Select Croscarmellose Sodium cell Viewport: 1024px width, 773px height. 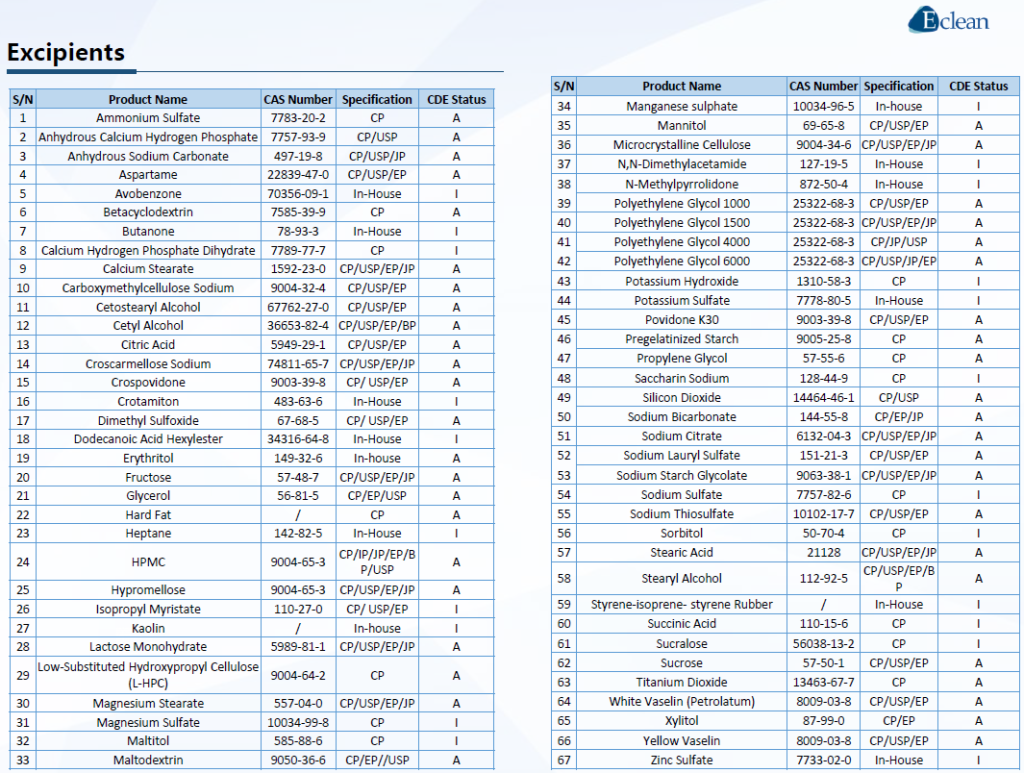(148, 364)
